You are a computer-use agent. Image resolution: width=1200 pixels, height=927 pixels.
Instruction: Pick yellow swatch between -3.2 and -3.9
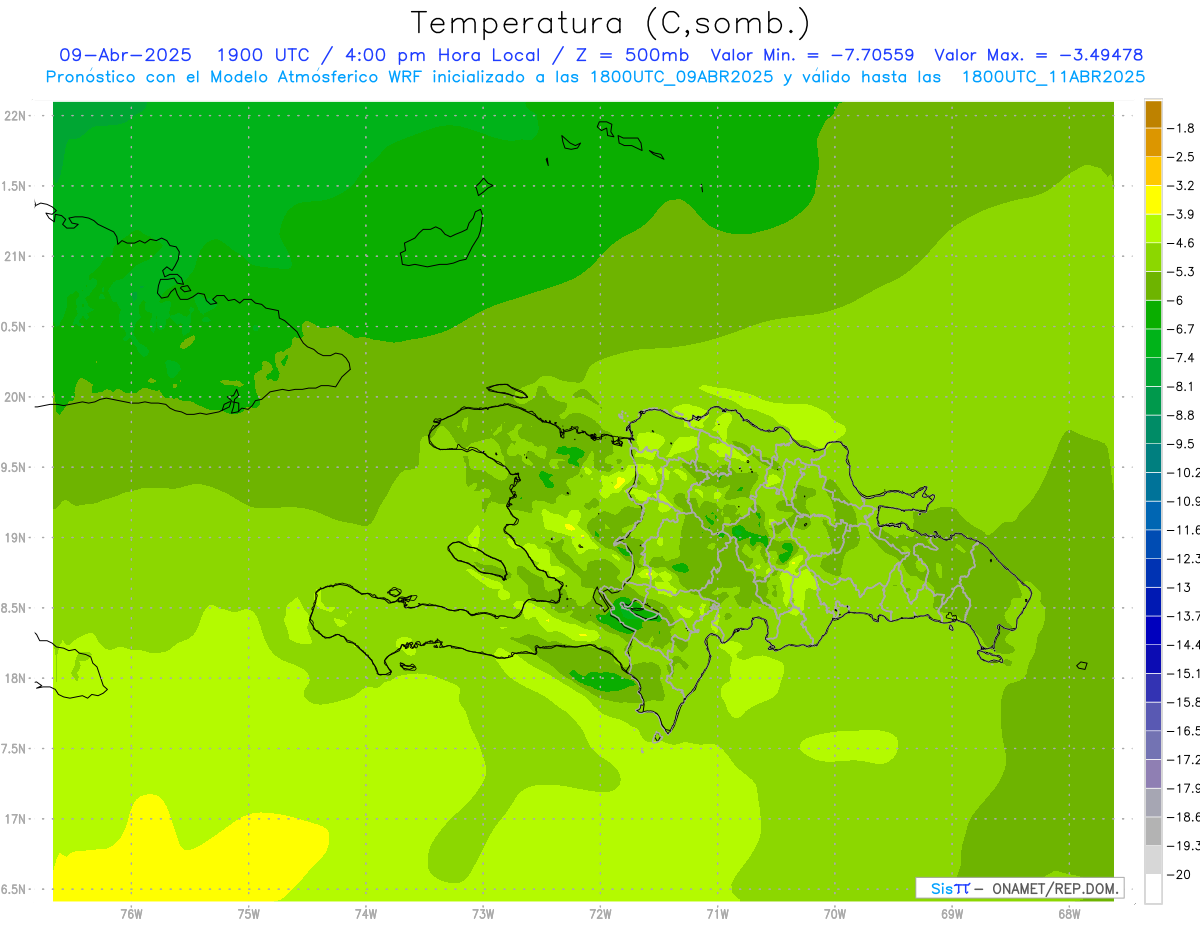pos(1153,200)
